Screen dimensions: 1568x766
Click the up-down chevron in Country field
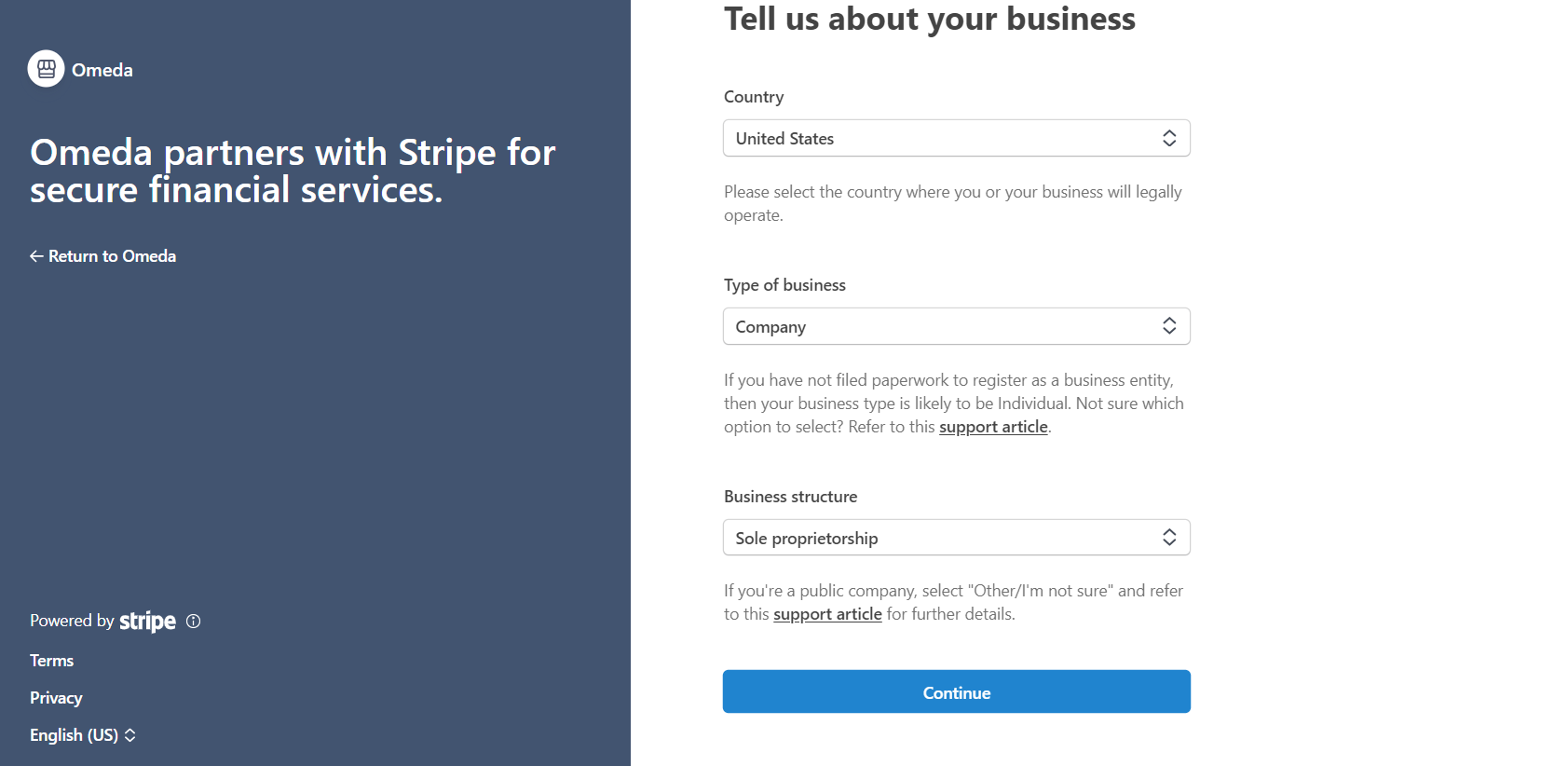coord(1169,139)
